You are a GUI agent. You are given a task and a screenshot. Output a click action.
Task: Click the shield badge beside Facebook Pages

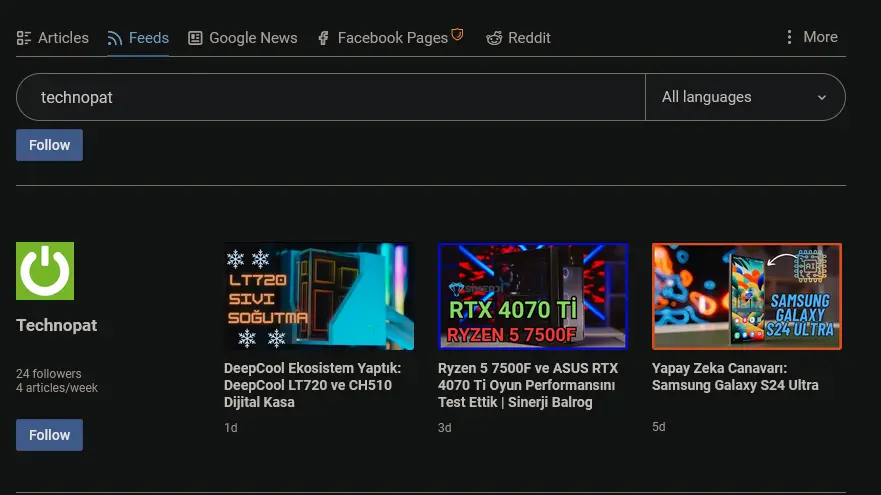click(x=457, y=34)
